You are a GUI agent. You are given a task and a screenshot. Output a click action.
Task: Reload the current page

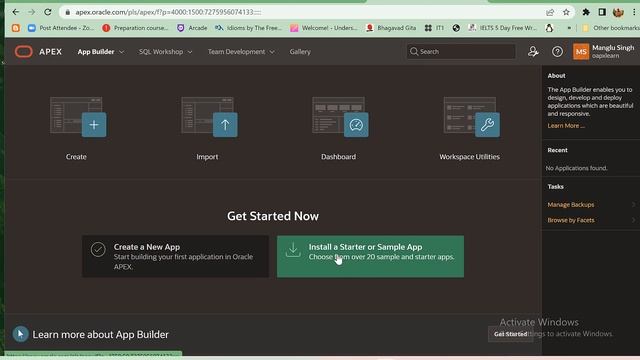(x=48, y=12)
